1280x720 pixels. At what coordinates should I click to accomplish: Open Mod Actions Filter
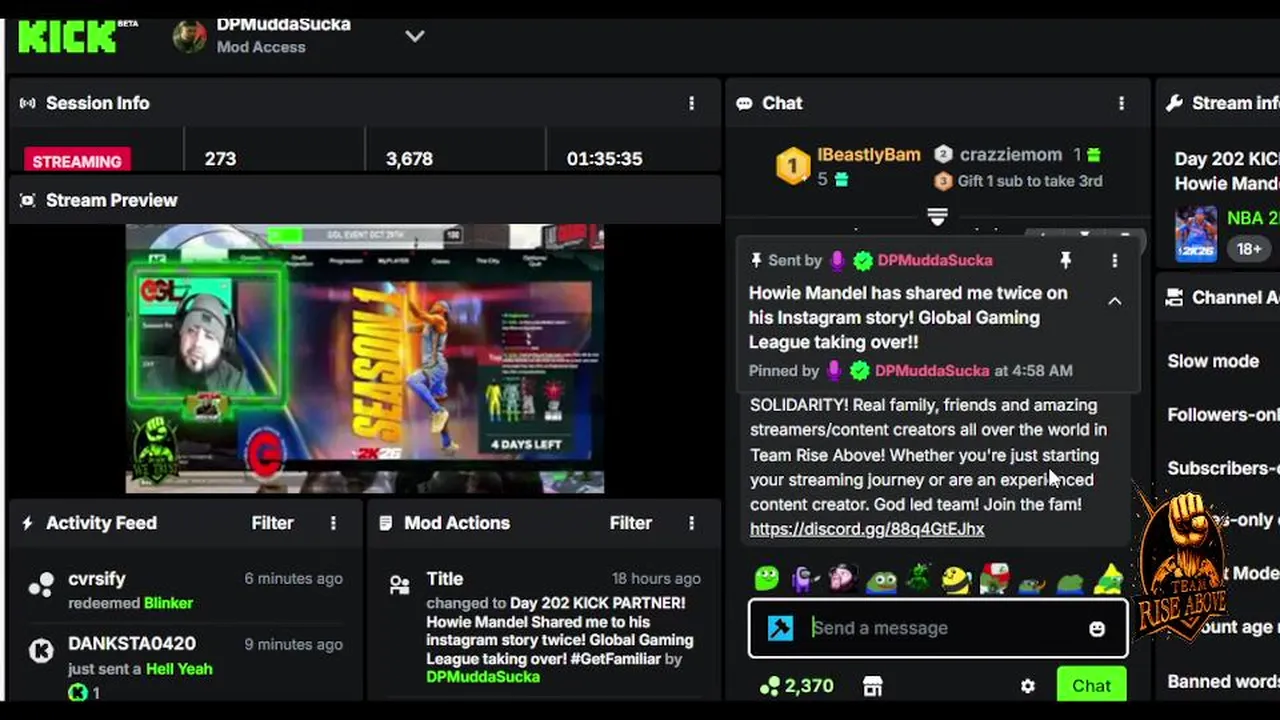click(x=630, y=523)
